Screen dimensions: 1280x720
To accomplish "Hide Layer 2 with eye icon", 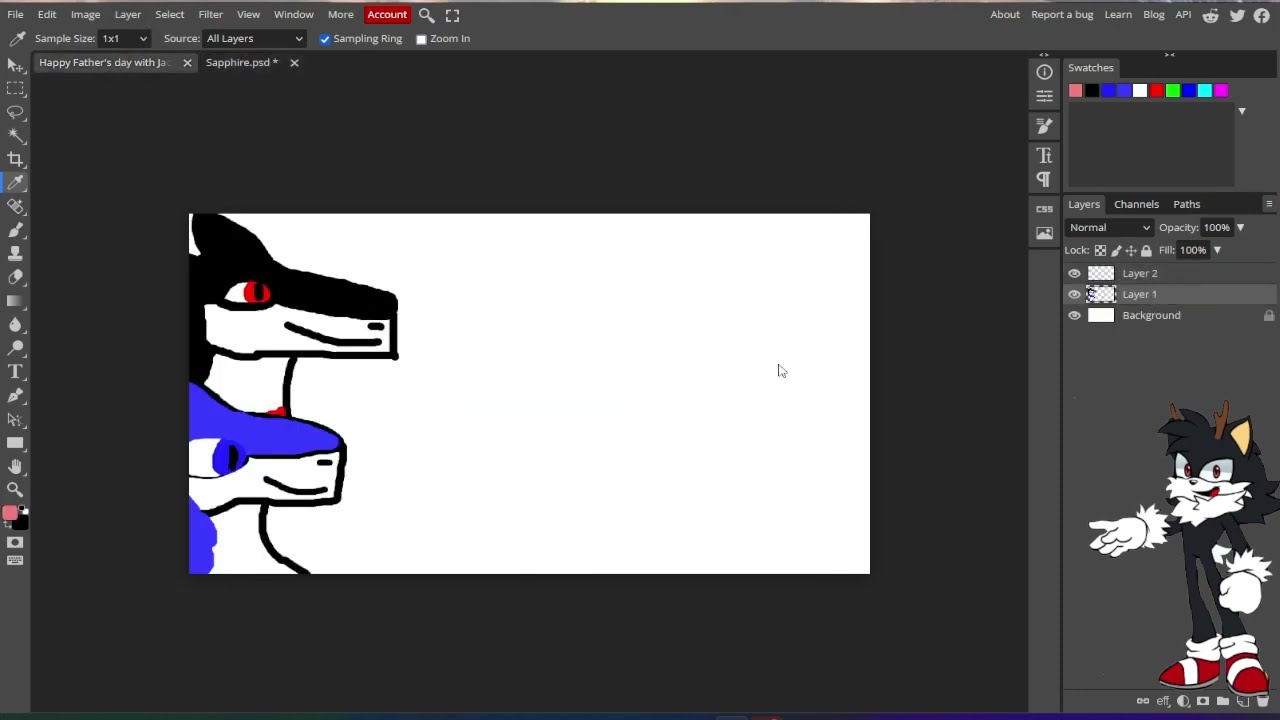I will [x=1074, y=273].
